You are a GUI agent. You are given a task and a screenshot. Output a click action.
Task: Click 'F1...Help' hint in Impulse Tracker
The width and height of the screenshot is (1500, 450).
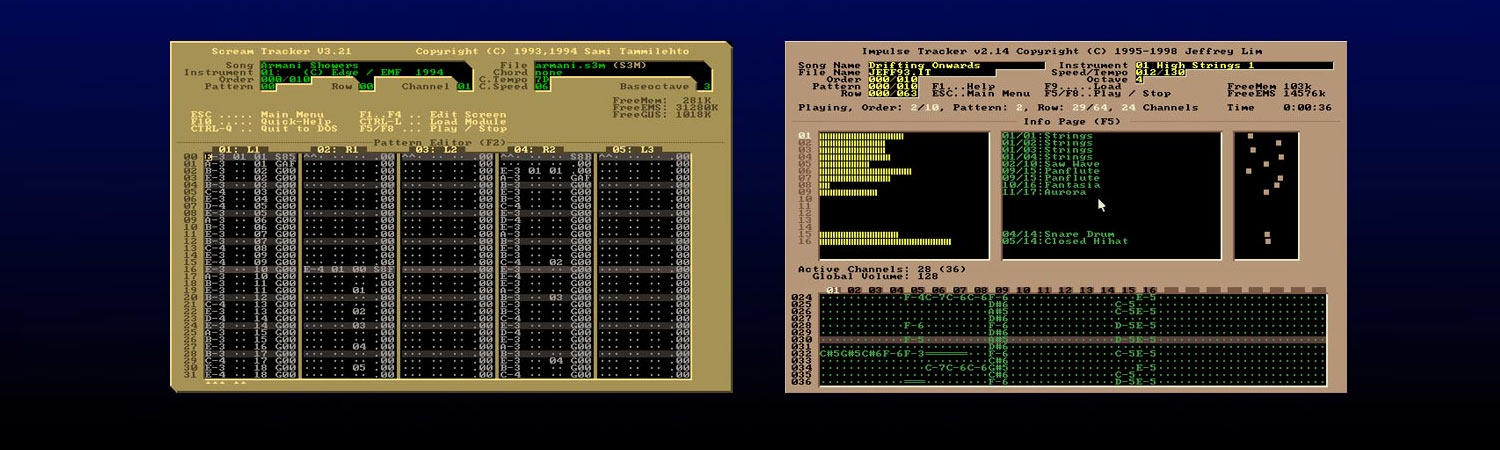[x=963, y=86]
